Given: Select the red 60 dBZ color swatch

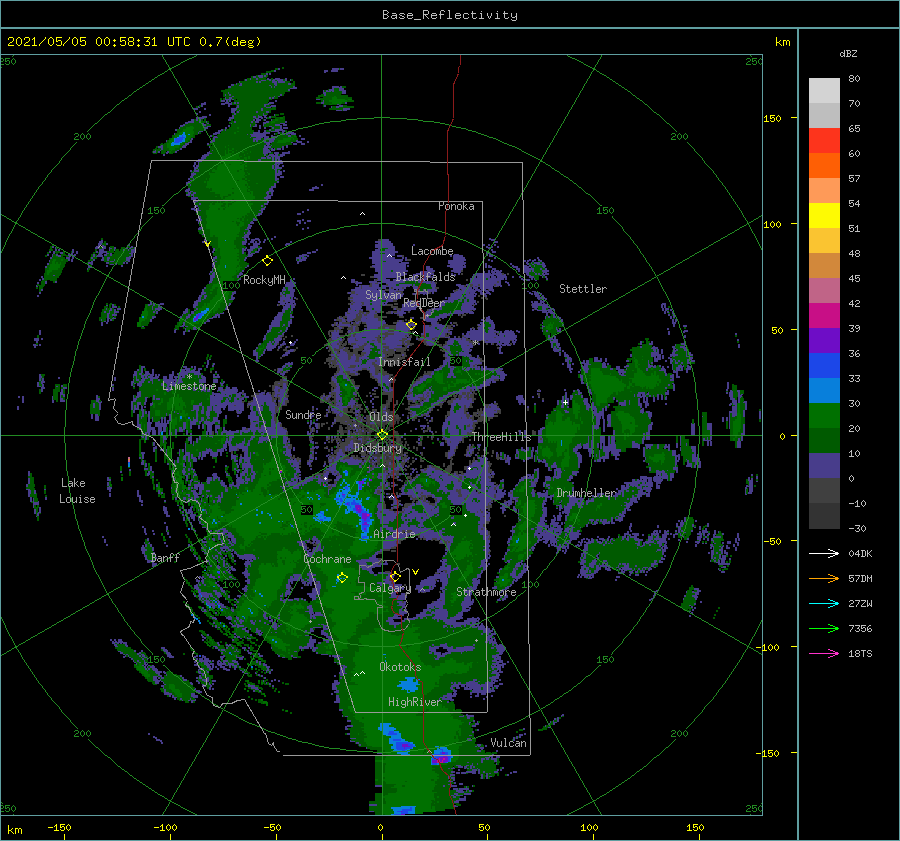Looking at the screenshot, I should 824,141.
